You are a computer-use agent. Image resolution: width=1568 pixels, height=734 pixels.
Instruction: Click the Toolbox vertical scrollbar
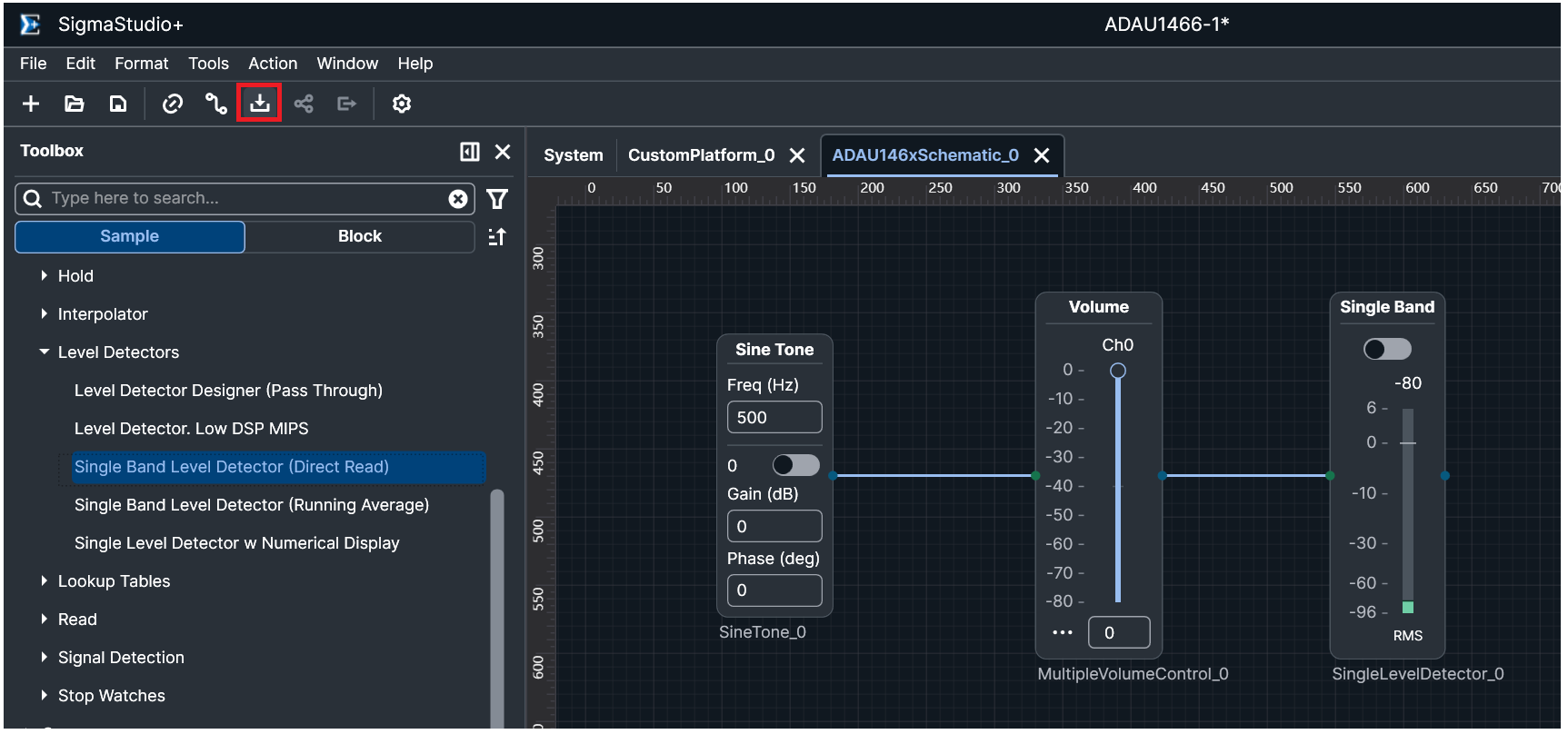[497, 608]
